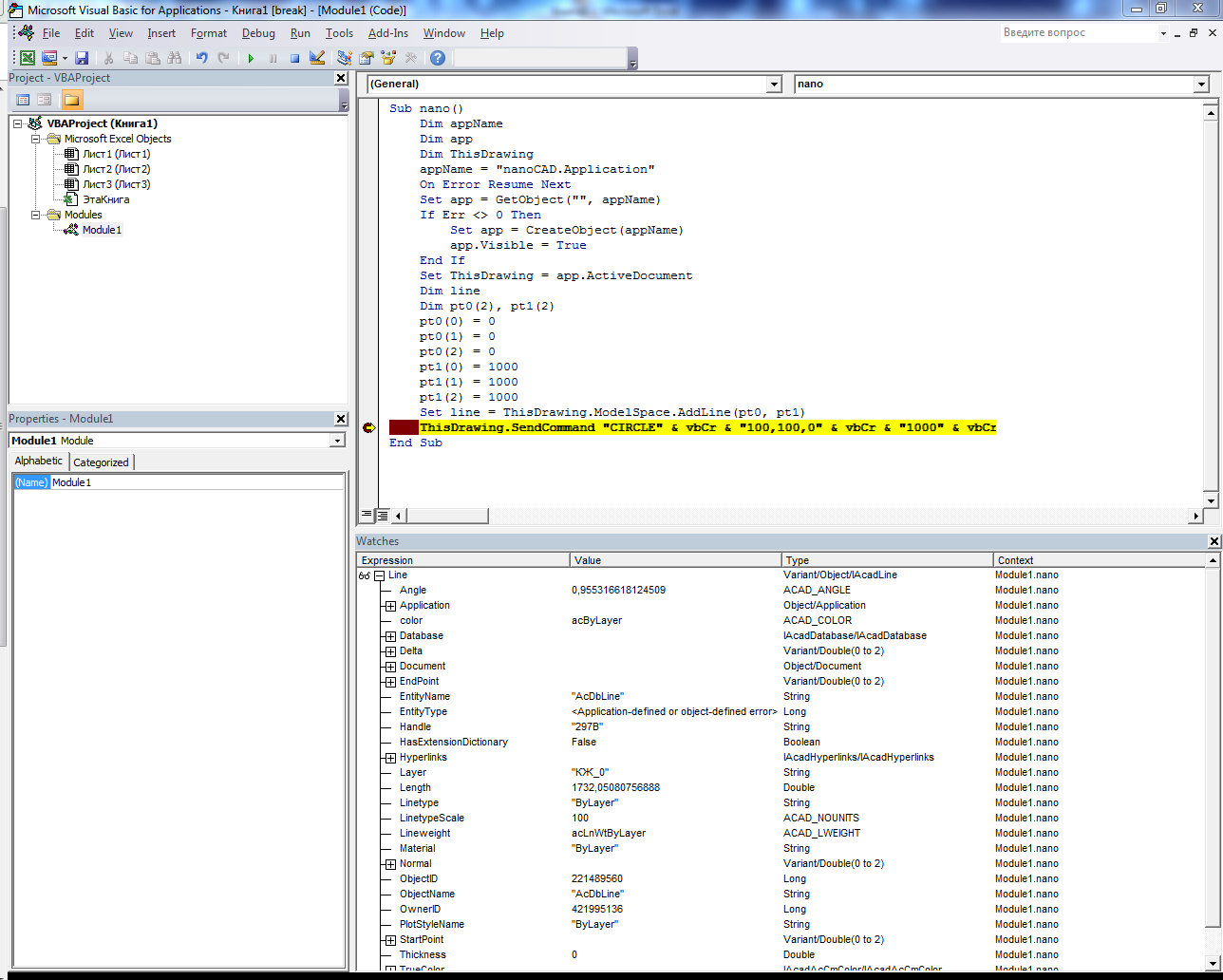Click the Undo arrow in the toolbar

[202, 58]
